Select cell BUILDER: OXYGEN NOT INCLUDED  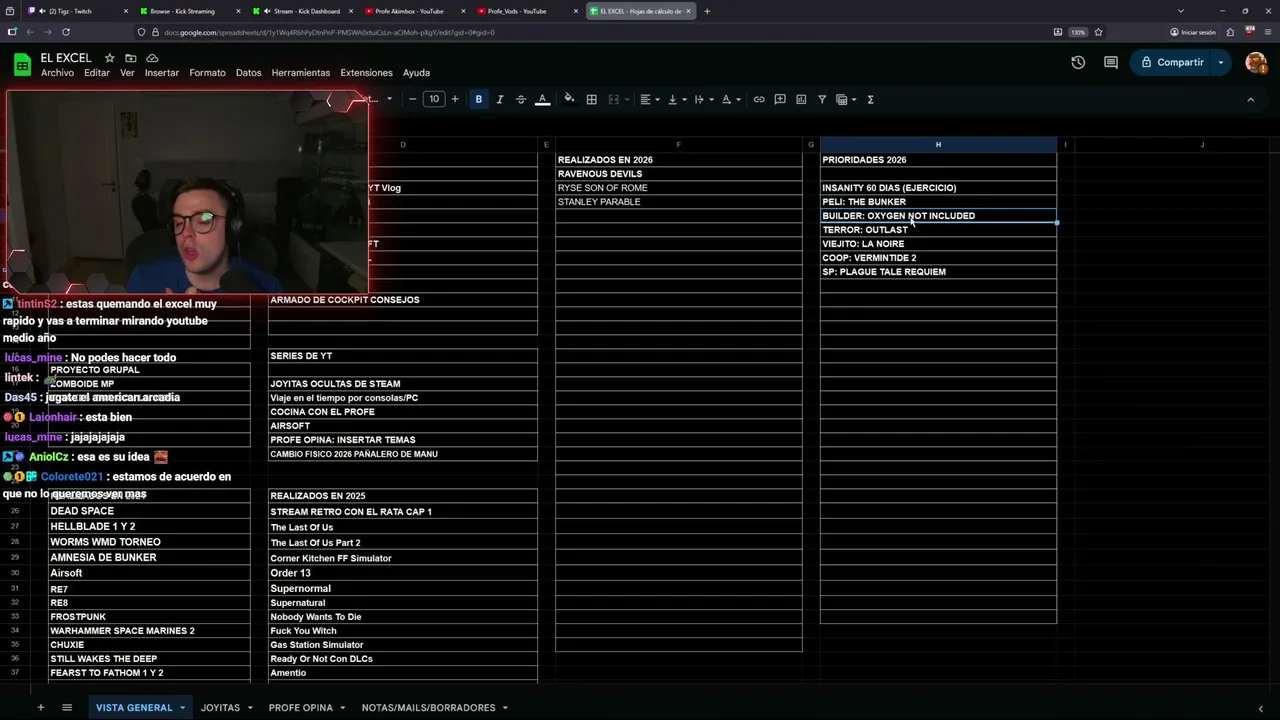[x=938, y=216]
